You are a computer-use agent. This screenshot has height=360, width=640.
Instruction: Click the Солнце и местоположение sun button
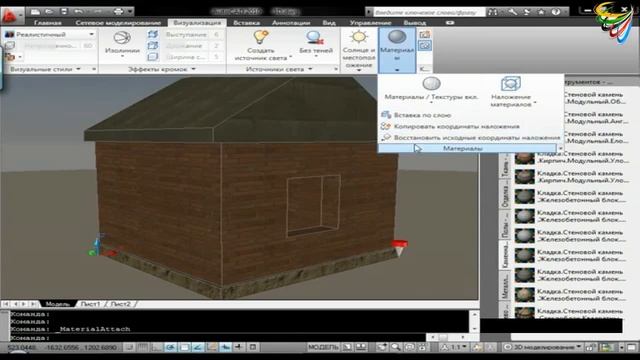[x=359, y=50]
